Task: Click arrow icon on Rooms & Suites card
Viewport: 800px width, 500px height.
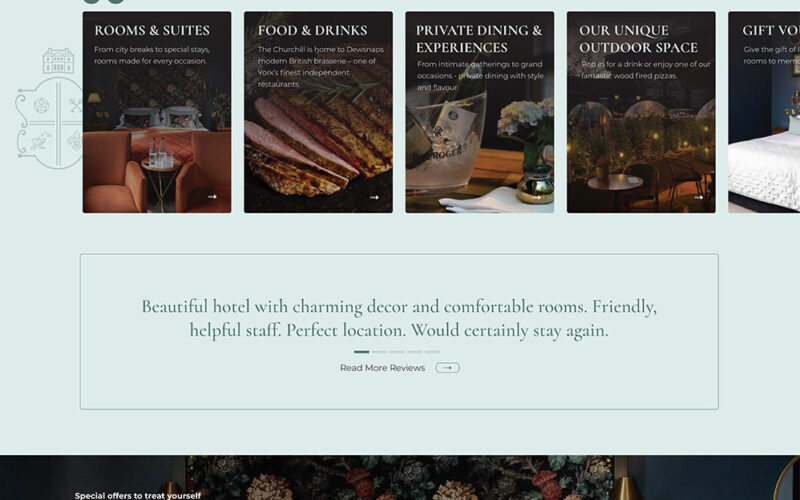Action: pyautogui.click(x=212, y=196)
